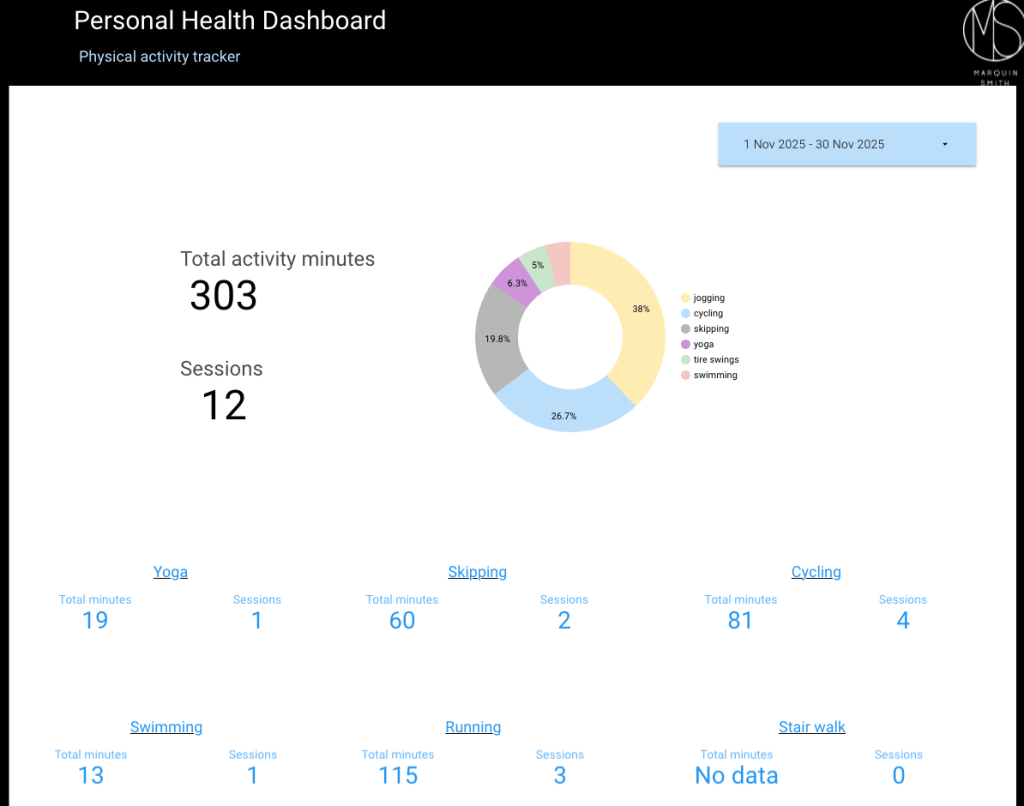The image size is (1024, 806).
Task: Click the Stair walk 'No data' value
Action: click(x=736, y=776)
